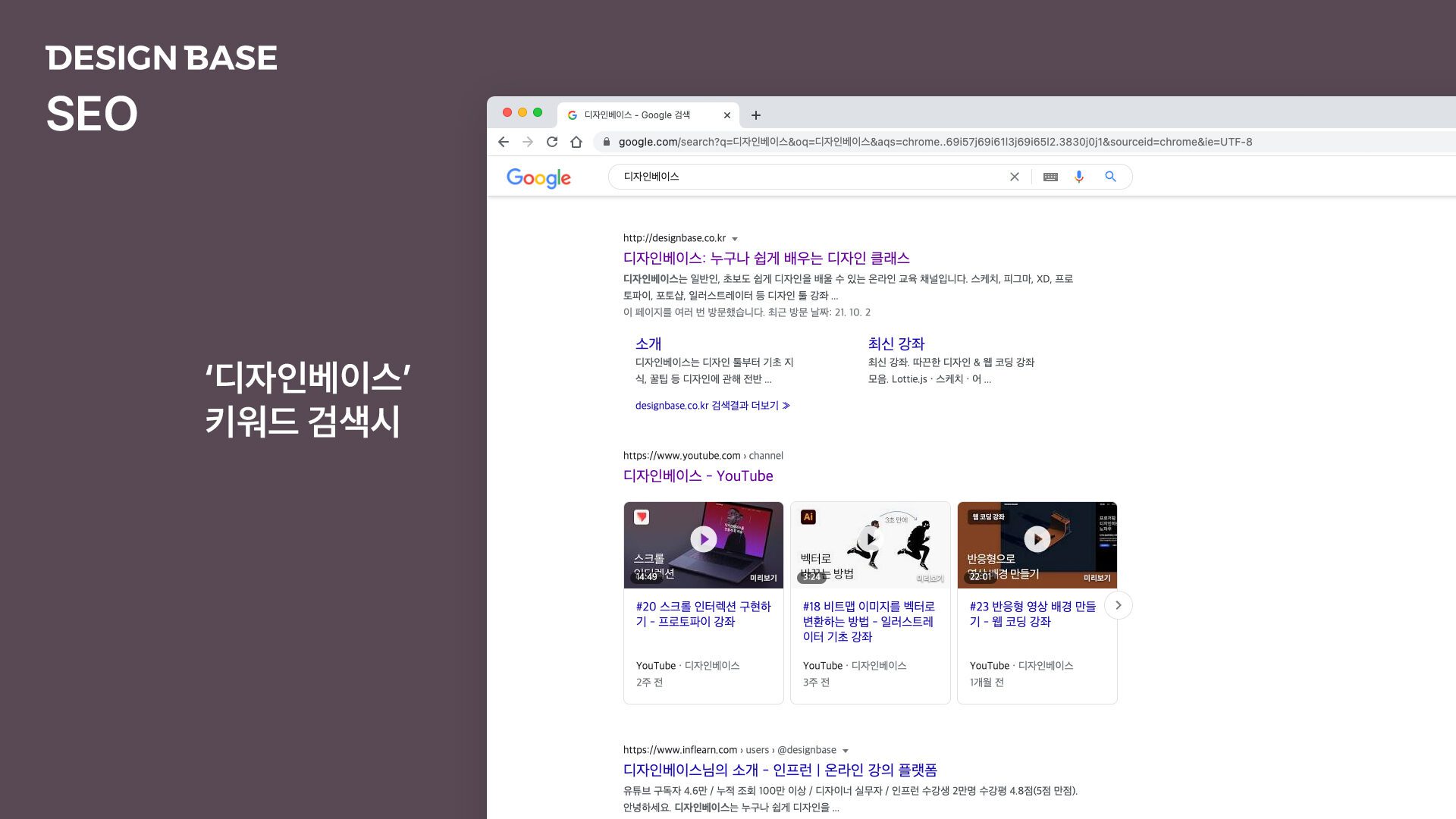Image resolution: width=1456 pixels, height=819 pixels.
Task: Open 디자인베이스: 누구나 쉽게 배우는 디자인 클래스 result
Action: point(766,258)
